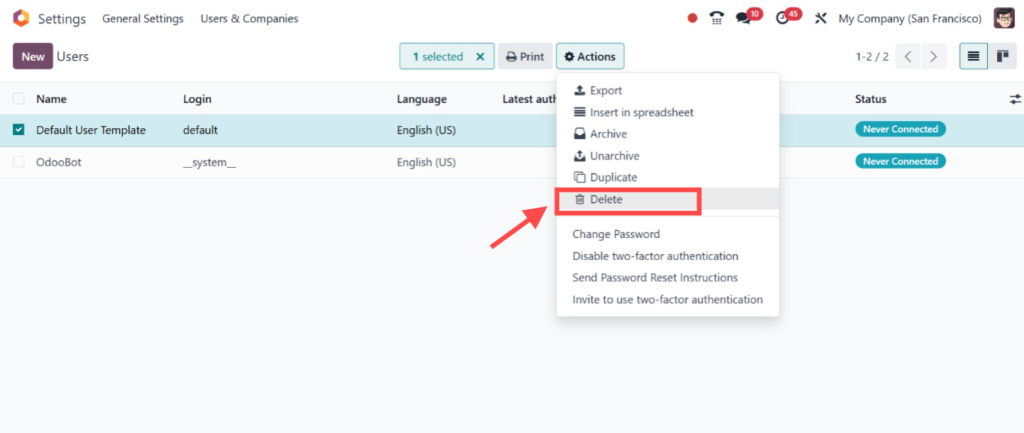Screen dimensions: 1024x433
Task: Click the '__system__' login cell
Action: coord(209,162)
